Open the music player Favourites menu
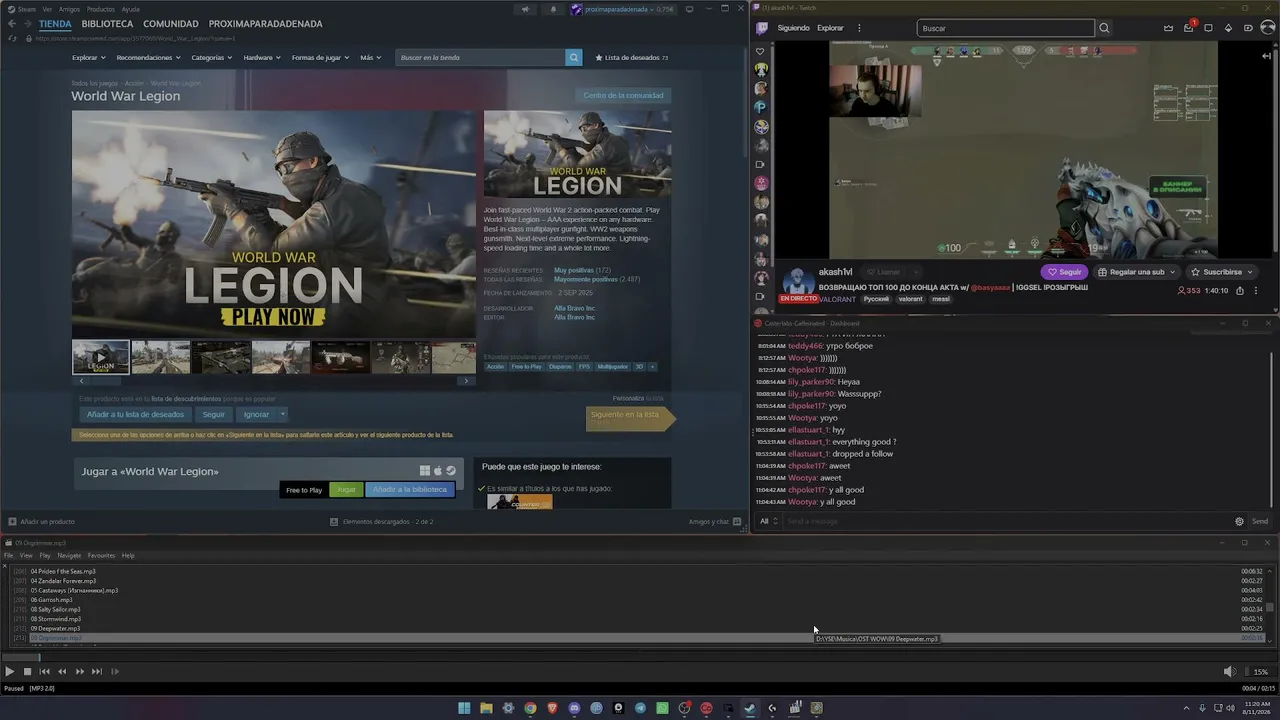Image resolution: width=1280 pixels, height=720 pixels. (x=101, y=556)
